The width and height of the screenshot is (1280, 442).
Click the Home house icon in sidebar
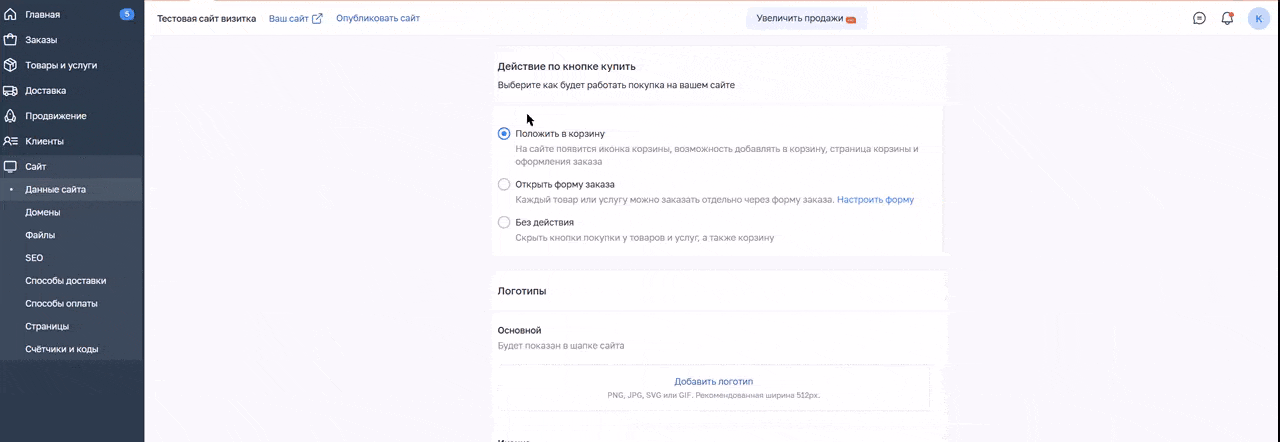(11, 15)
